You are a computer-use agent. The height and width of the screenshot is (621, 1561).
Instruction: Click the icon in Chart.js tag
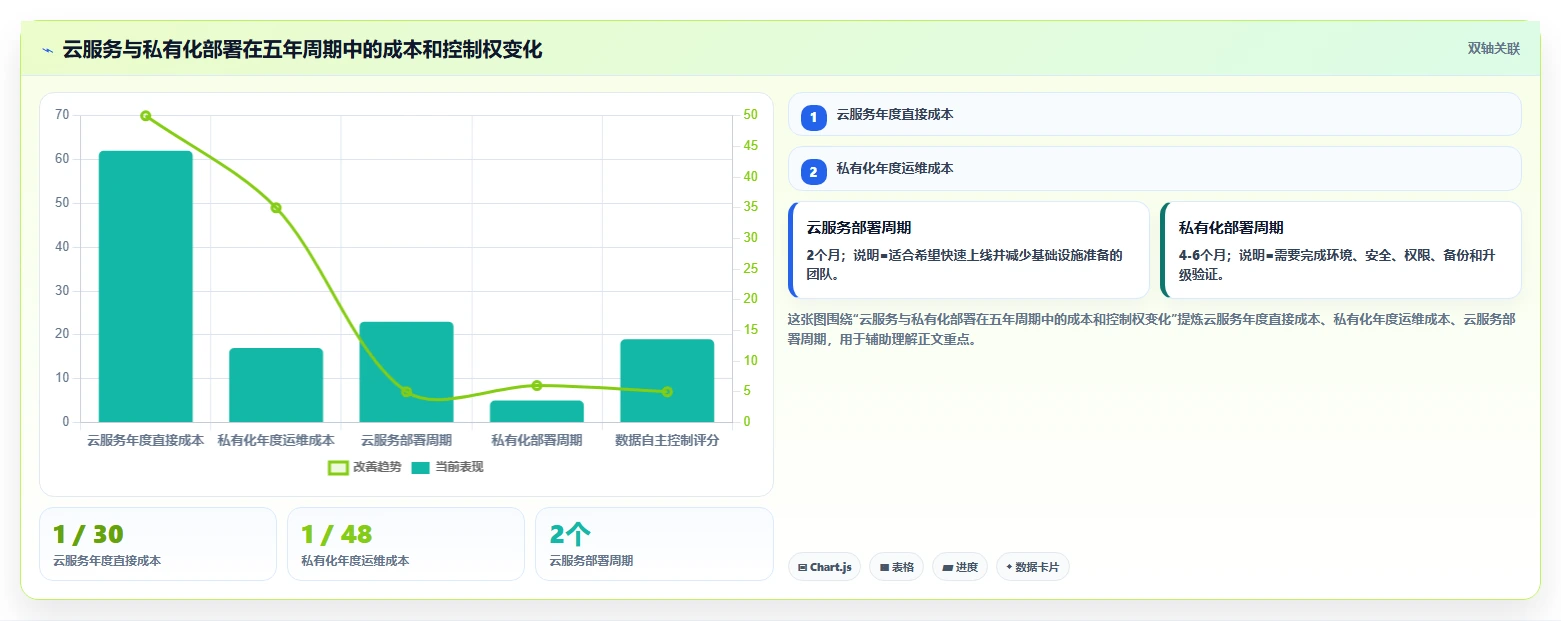(x=802, y=568)
